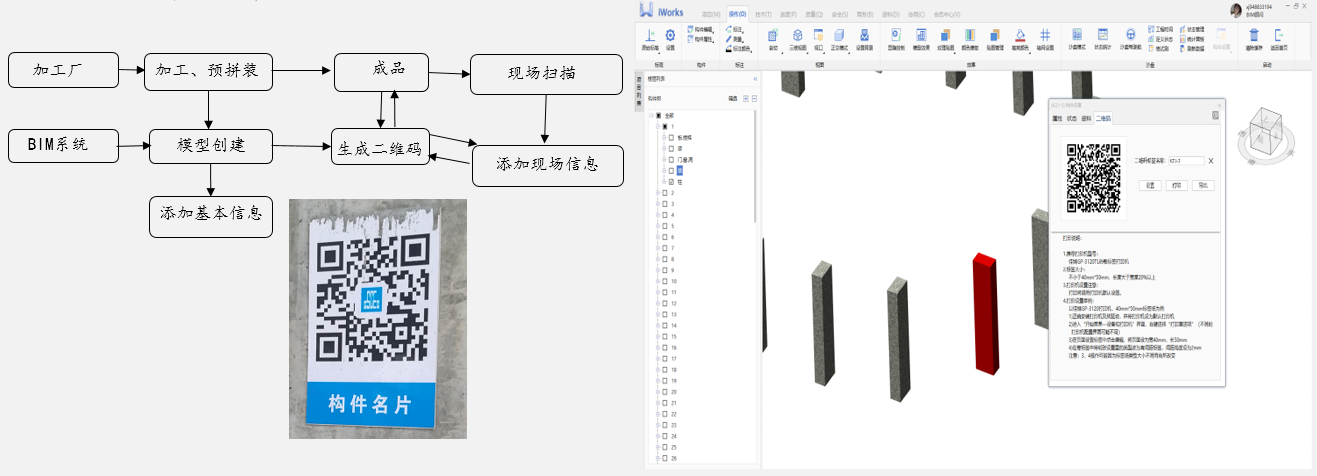Collapse the 全部 root tree node
This screenshot has width=1317, height=476.
click(651, 115)
